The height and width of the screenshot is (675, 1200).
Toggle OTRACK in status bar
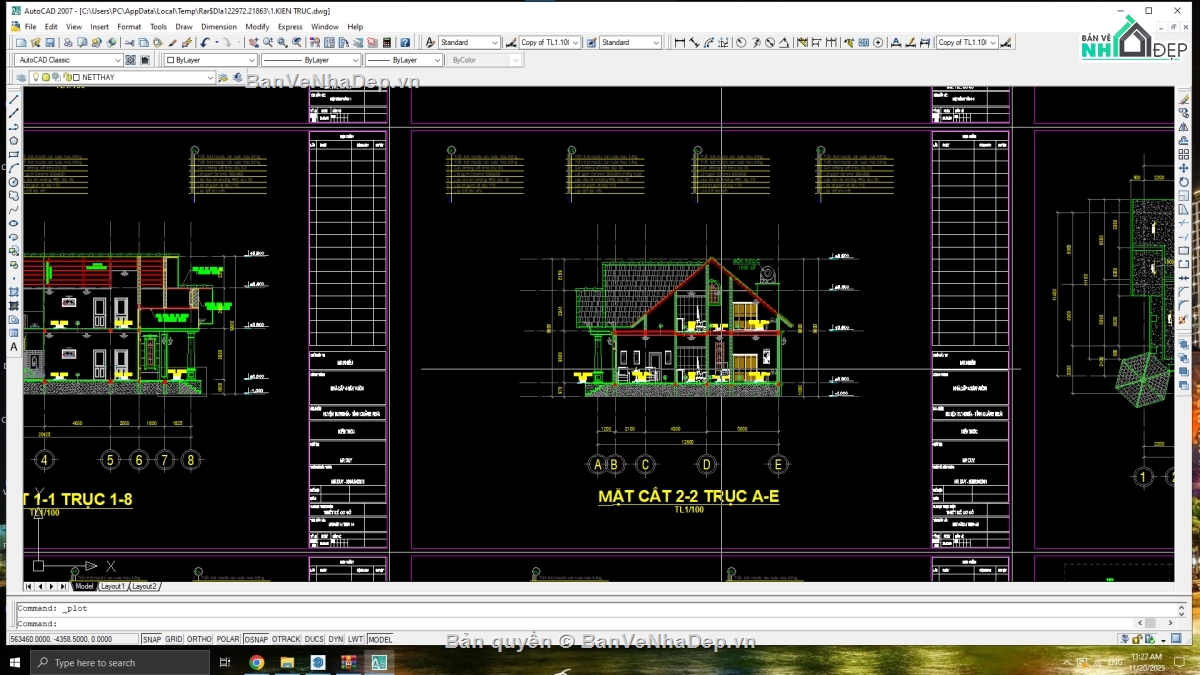point(286,639)
